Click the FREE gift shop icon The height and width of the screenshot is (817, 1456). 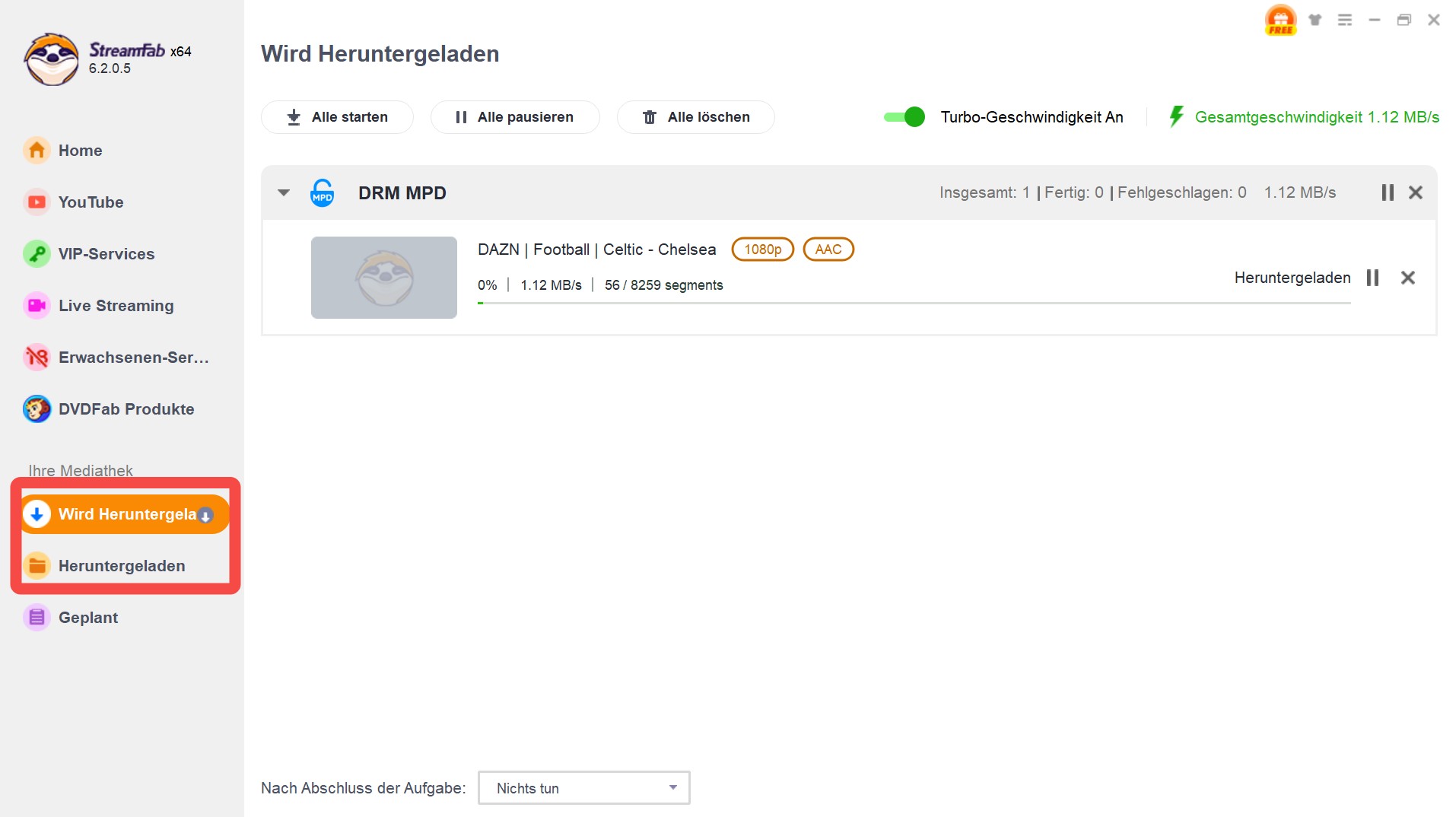(x=1281, y=20)
